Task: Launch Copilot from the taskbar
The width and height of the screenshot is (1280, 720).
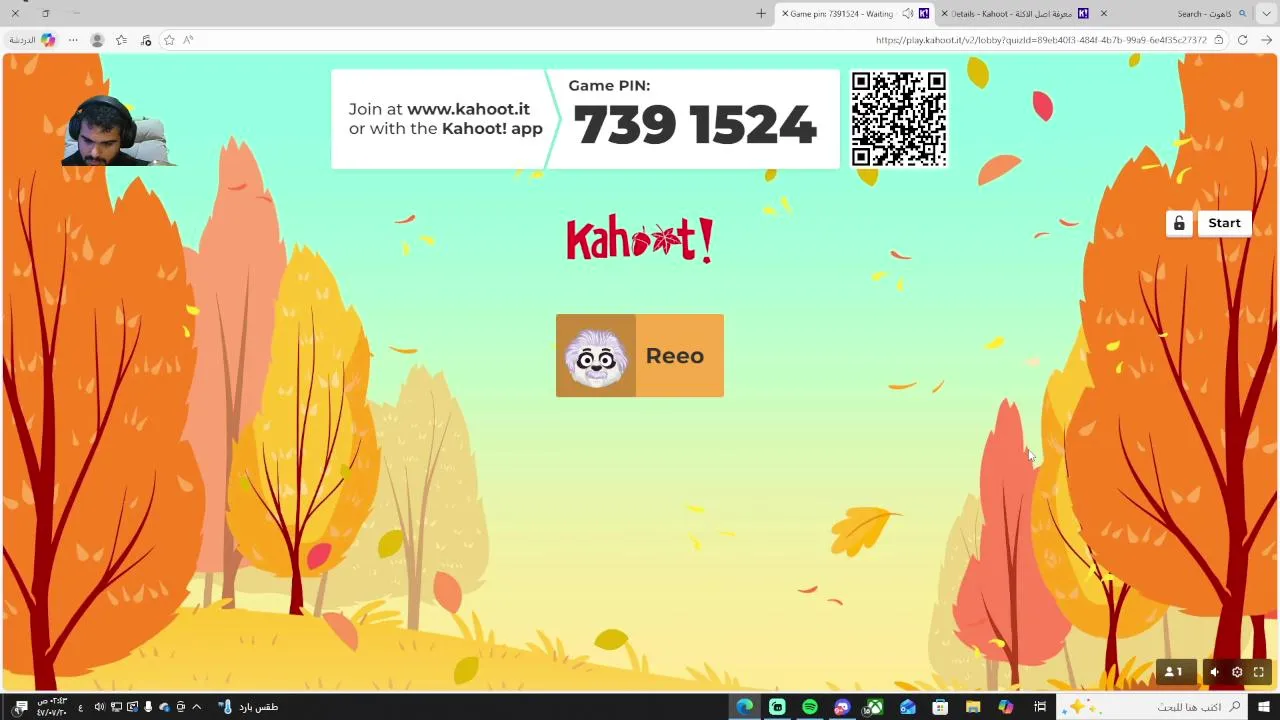Action: pos(1006,707)
